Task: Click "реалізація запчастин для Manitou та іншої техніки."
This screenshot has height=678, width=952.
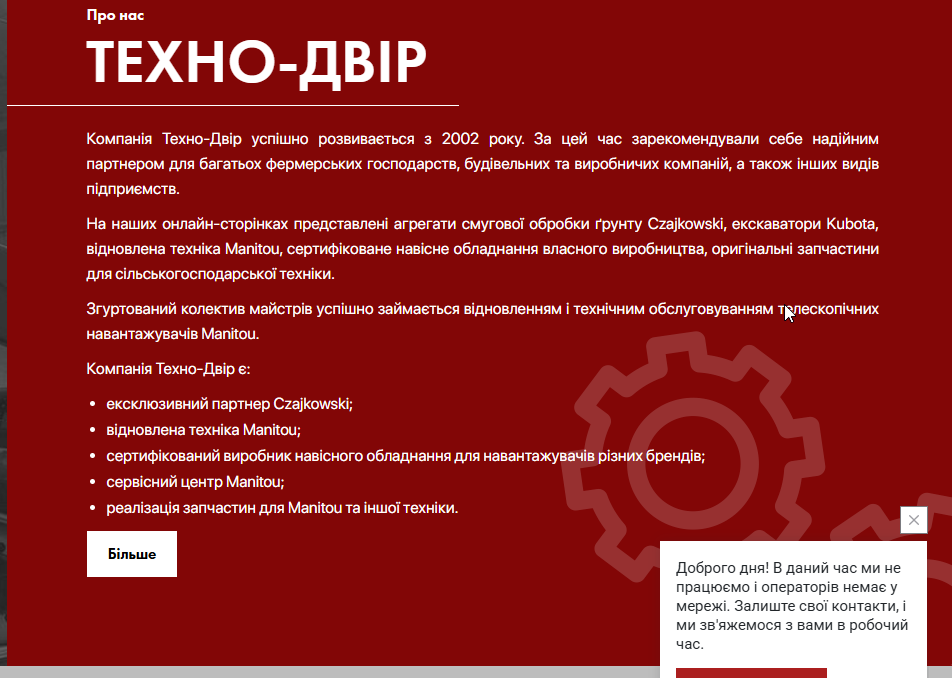Action: coord(282,508)
